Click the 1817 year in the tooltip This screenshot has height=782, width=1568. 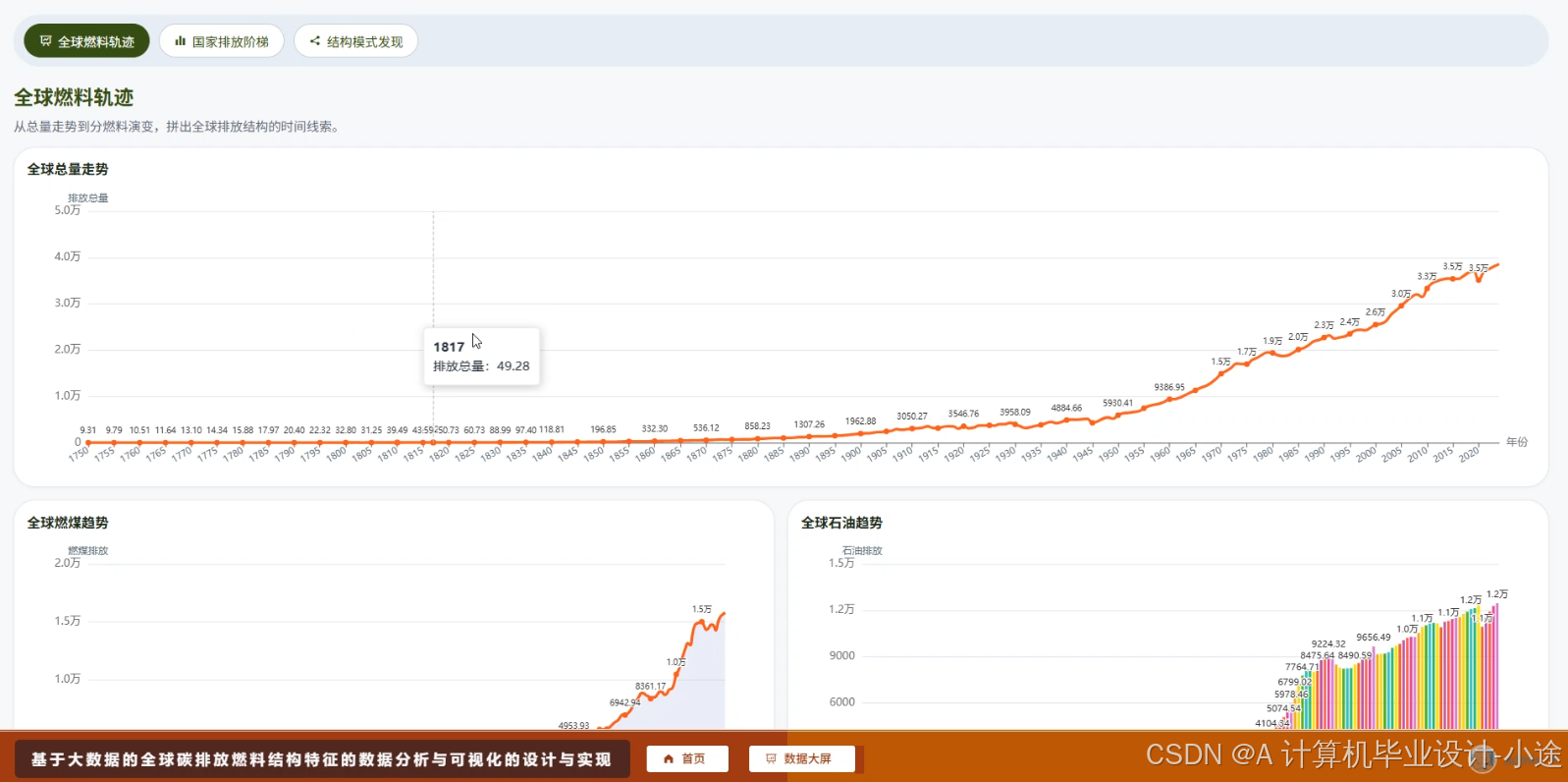[x=449, y=347]
